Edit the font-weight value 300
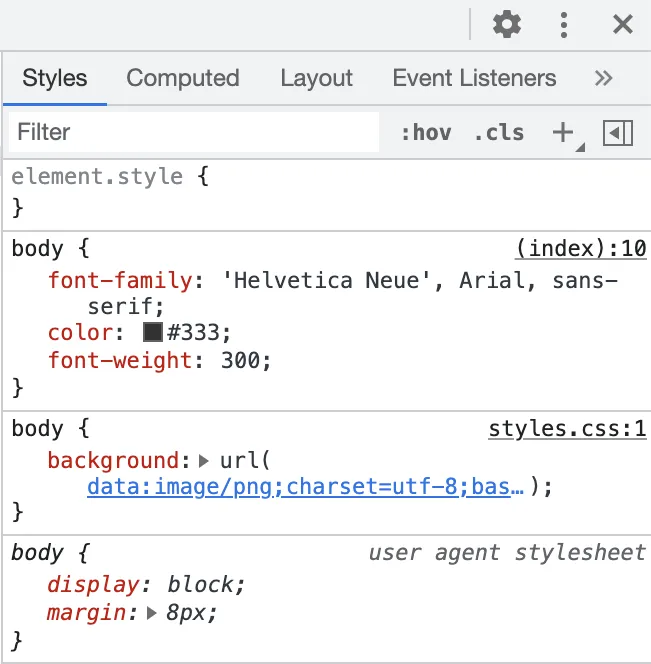The height and width of the screenshot is (664, 651). point(241,361)
